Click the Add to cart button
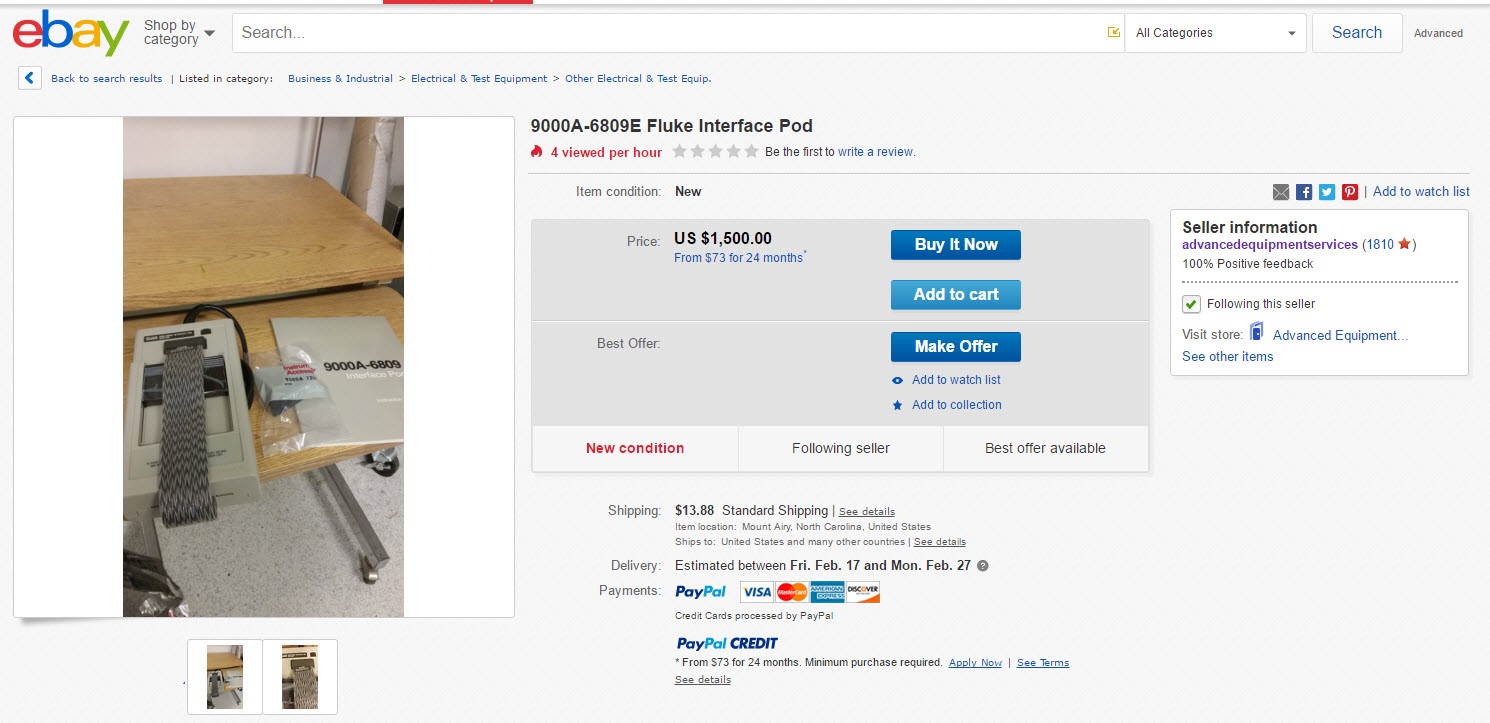Image resolution: width=1490 pixels, height=723 pixels. coord(956,294)
